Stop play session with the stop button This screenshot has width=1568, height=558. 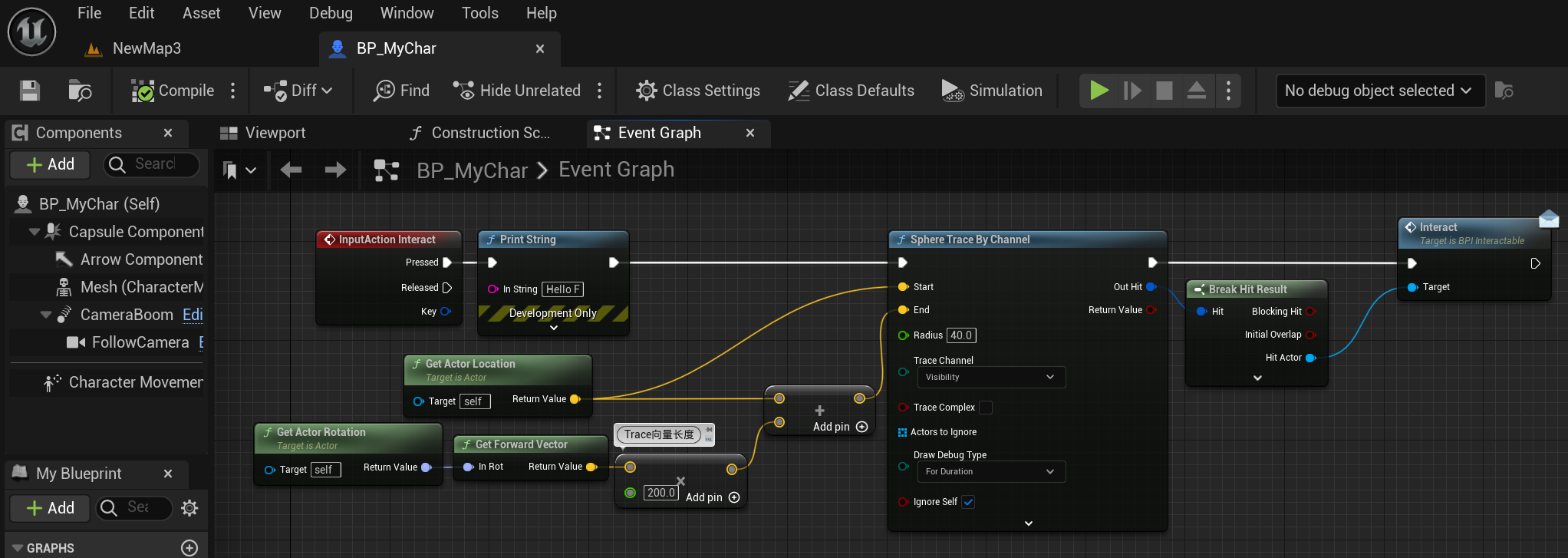(1164, 91)
